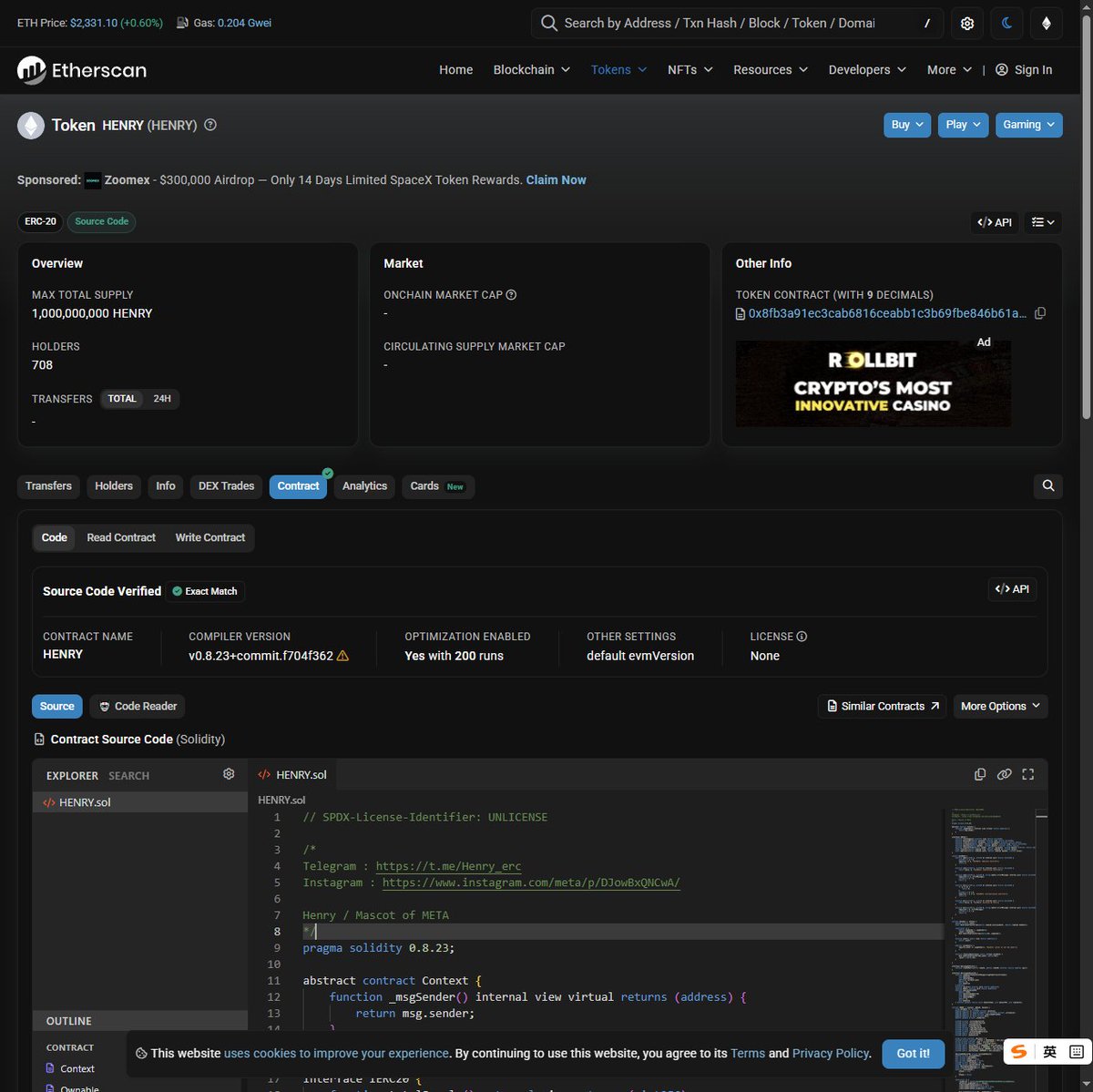Viewport: 1093px width, 1092px height.
Task: Toggle fullscreen for code editor
Action: [1028, 774]
